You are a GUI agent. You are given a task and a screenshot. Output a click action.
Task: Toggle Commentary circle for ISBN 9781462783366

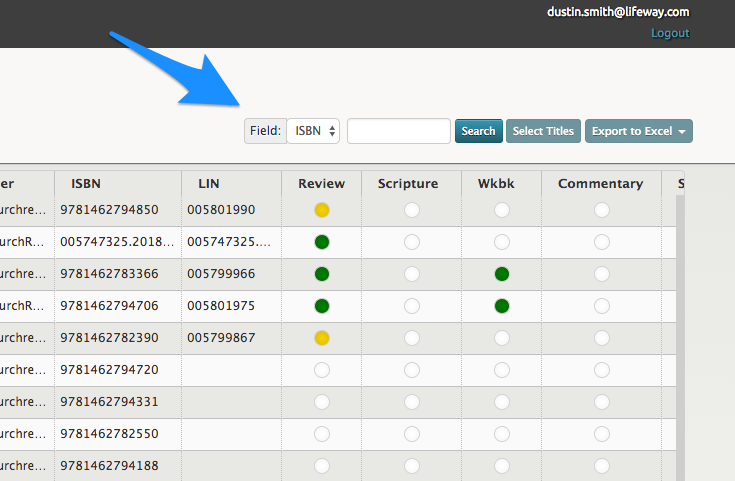click(601, 274)
